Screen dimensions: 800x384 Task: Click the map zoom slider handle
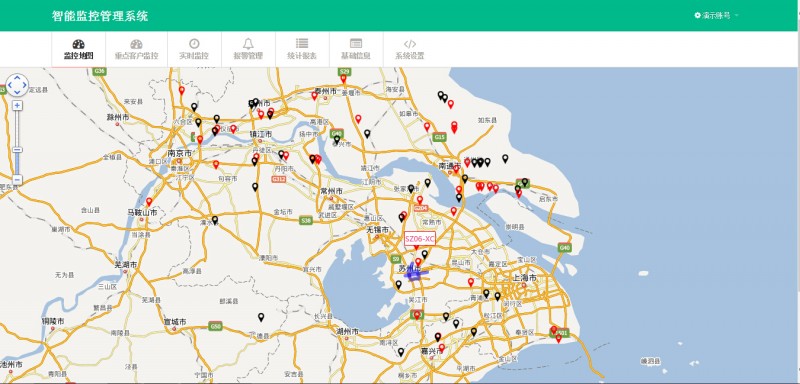click(x=17, y=150)
